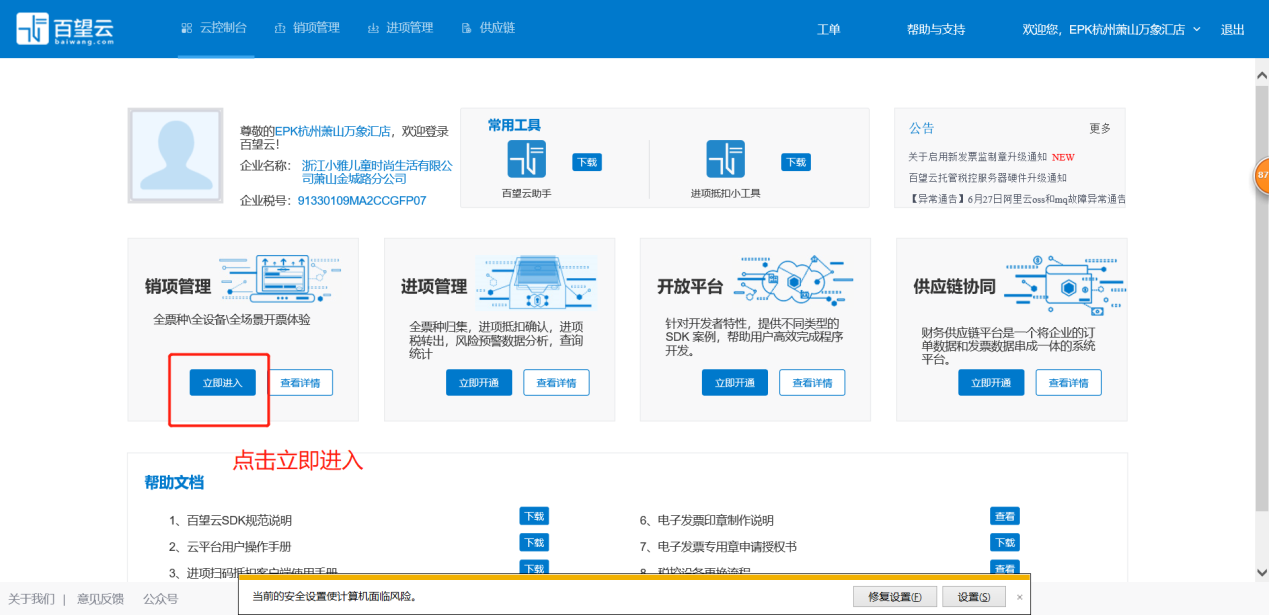This screenshot has width=1269, height=615.
Task: Open the 工单 menu item
Action: [829, 30]
